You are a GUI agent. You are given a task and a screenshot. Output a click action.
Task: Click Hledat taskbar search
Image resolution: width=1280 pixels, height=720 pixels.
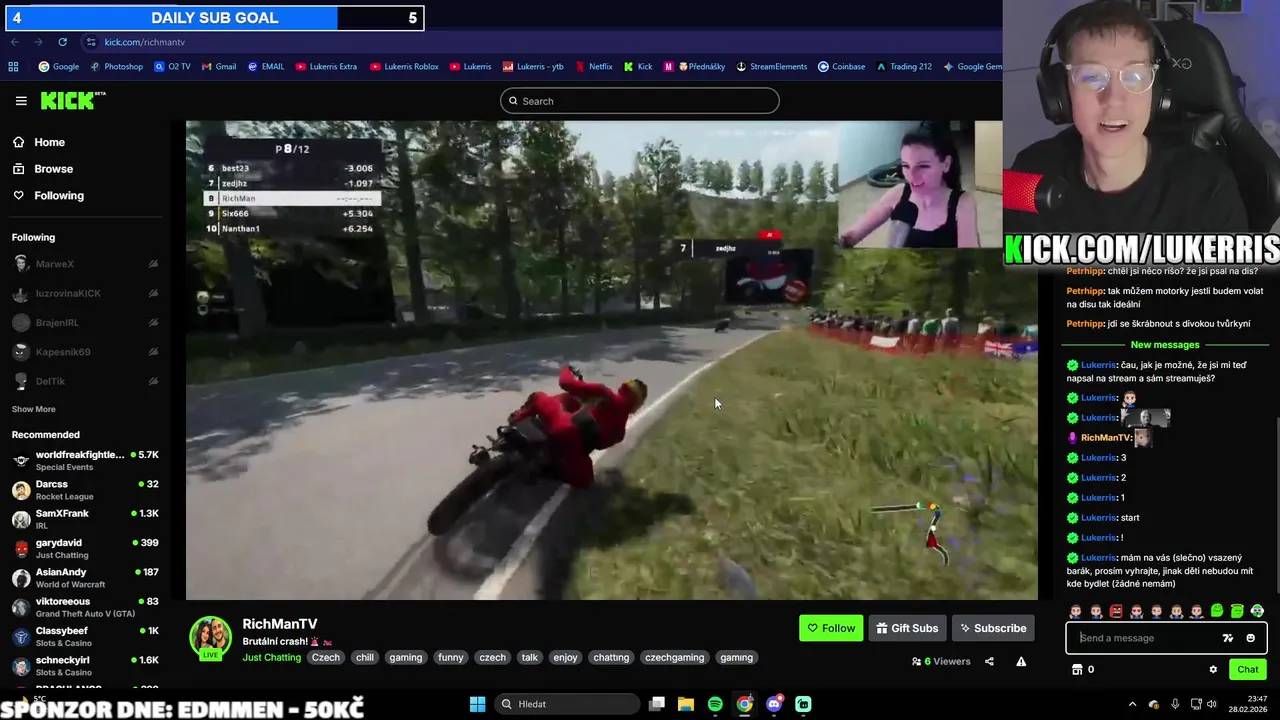(x=568, y=704)
